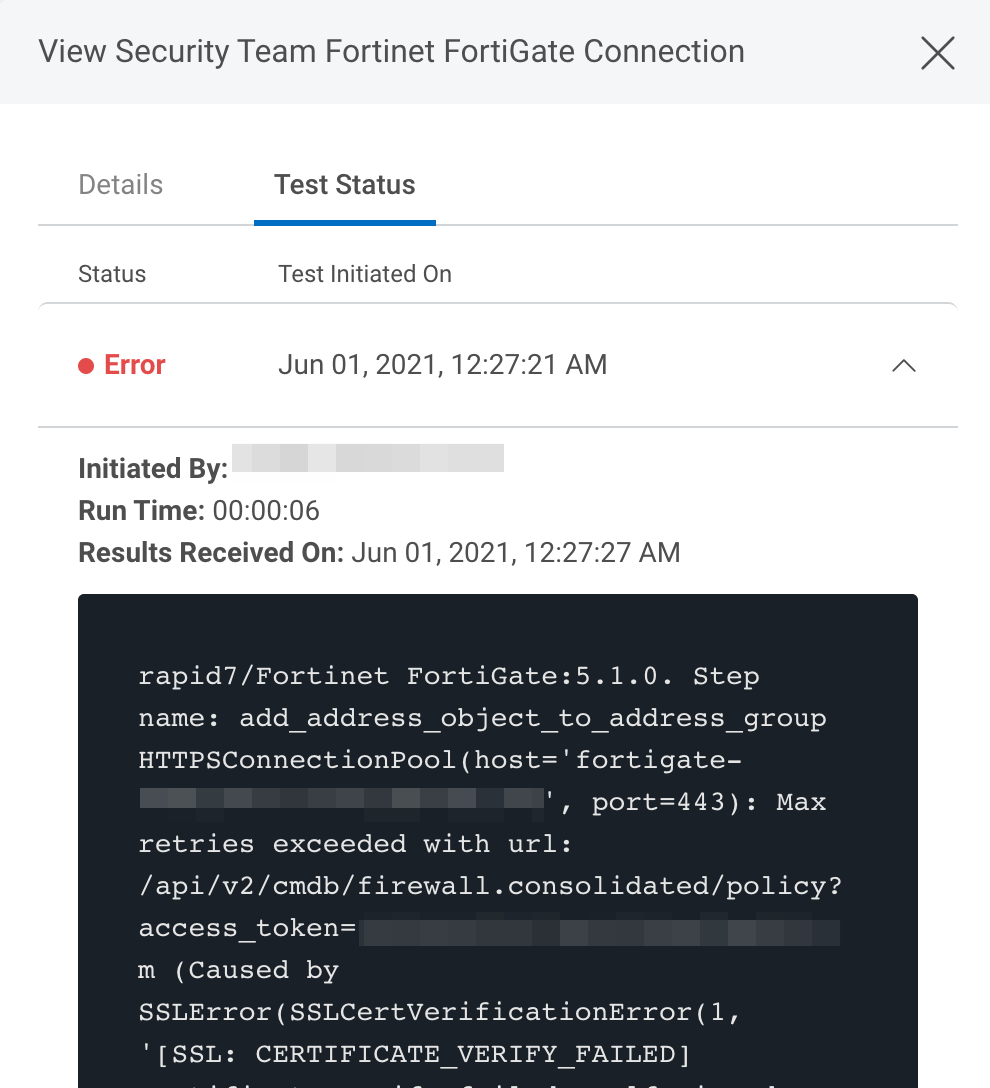Click the Results Received On 12:27:27 AM timestamp

coord(515,552)
